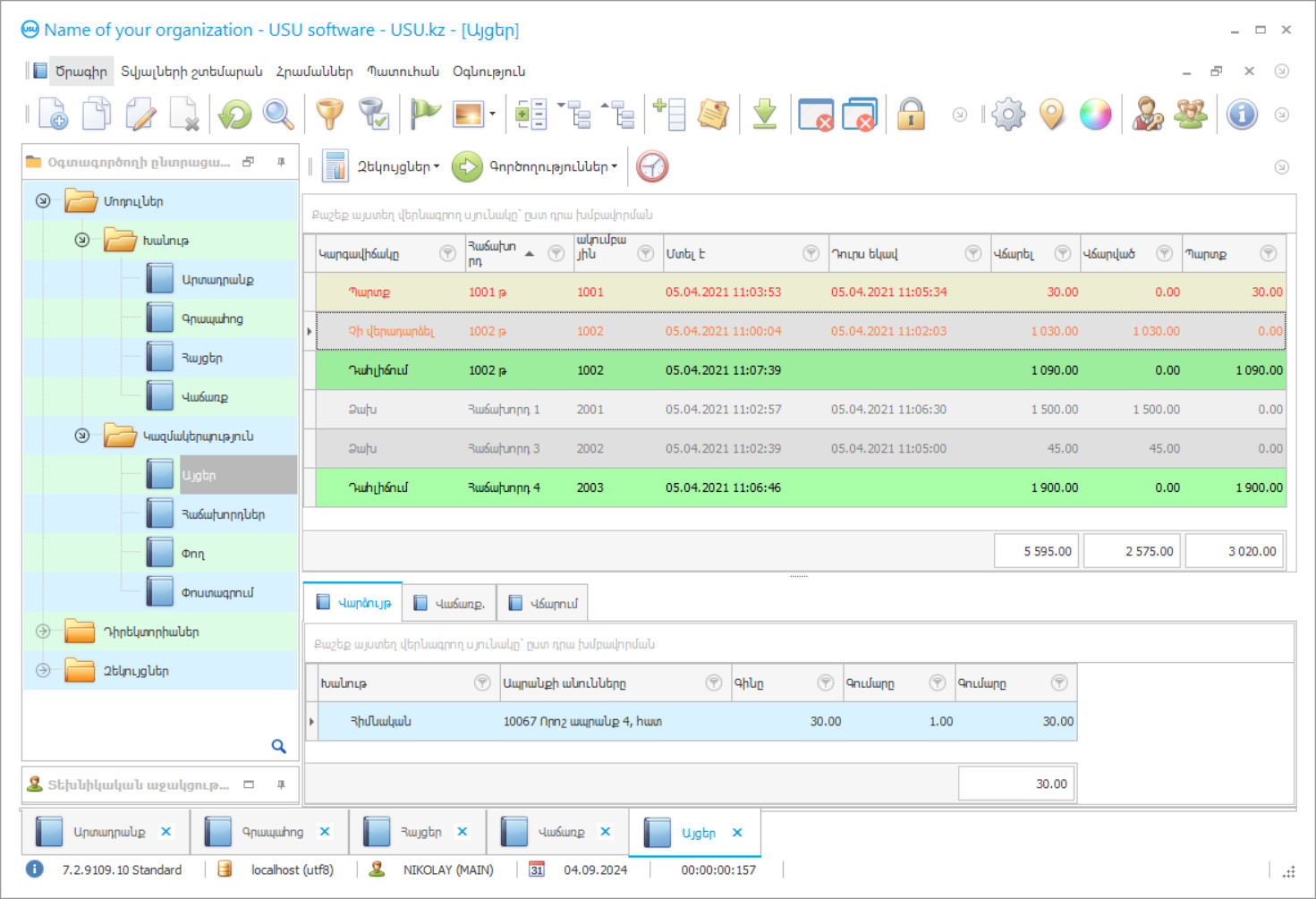The image size is (1316, 899).
Task: Click the map location pin icon
Action: [x=1052, y=114]
